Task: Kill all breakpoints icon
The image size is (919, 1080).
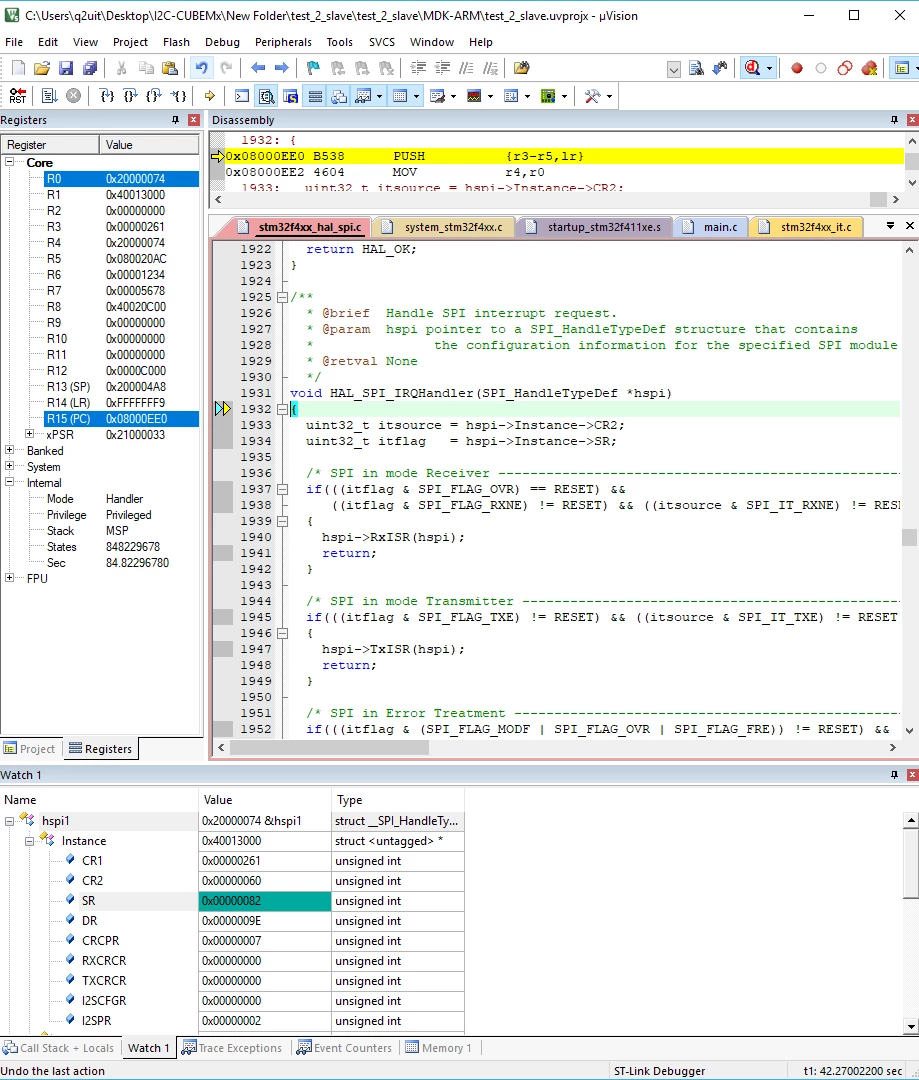Action: (x=869, y=68)
